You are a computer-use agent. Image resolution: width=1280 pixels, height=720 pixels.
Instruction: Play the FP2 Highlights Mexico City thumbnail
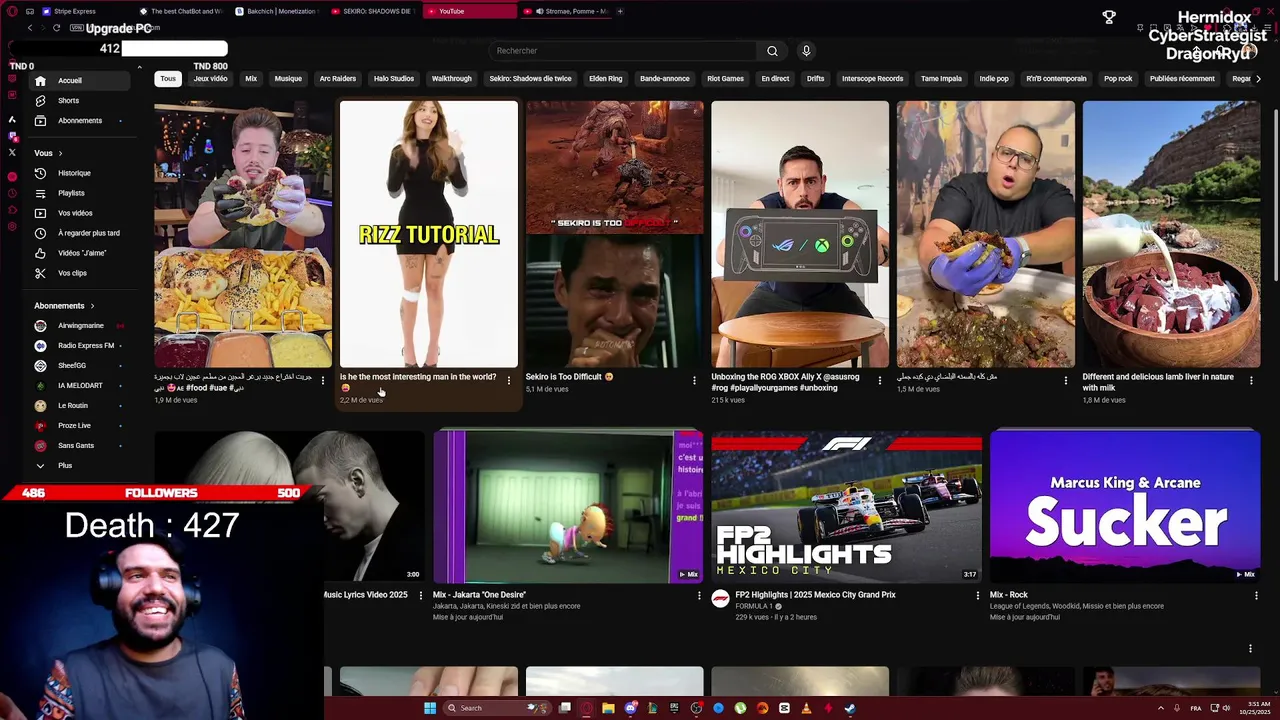847,507
